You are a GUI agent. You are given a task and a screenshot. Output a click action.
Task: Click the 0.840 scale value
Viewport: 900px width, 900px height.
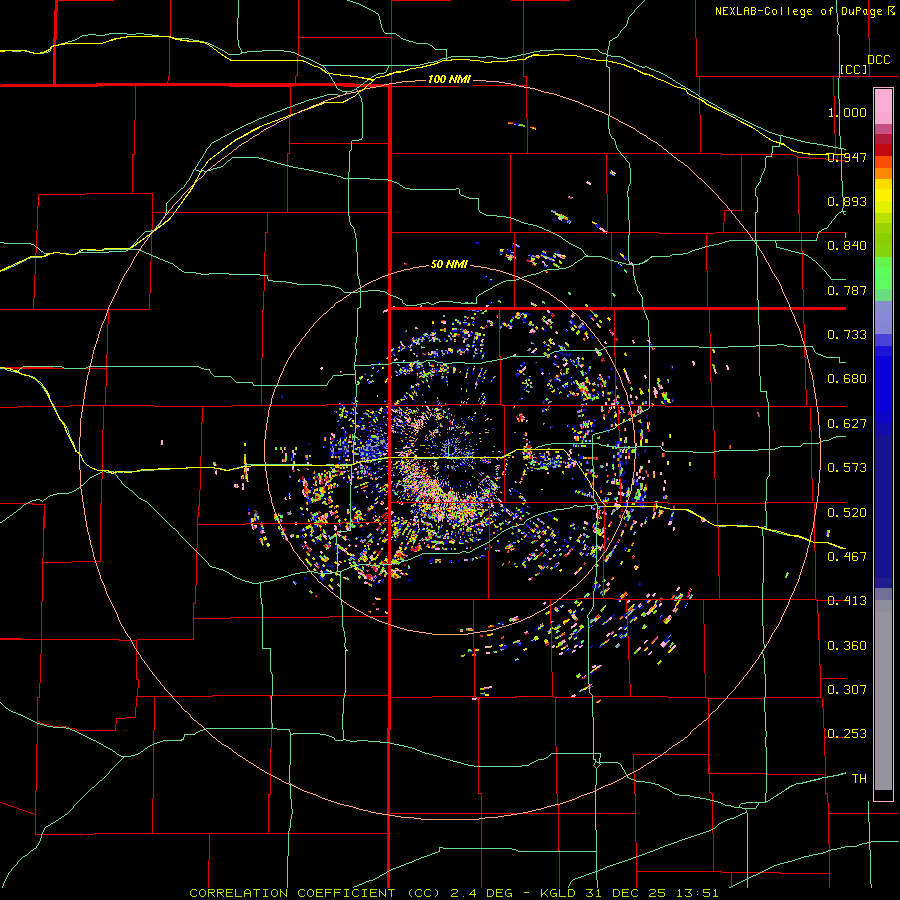(x=847, y=246)
